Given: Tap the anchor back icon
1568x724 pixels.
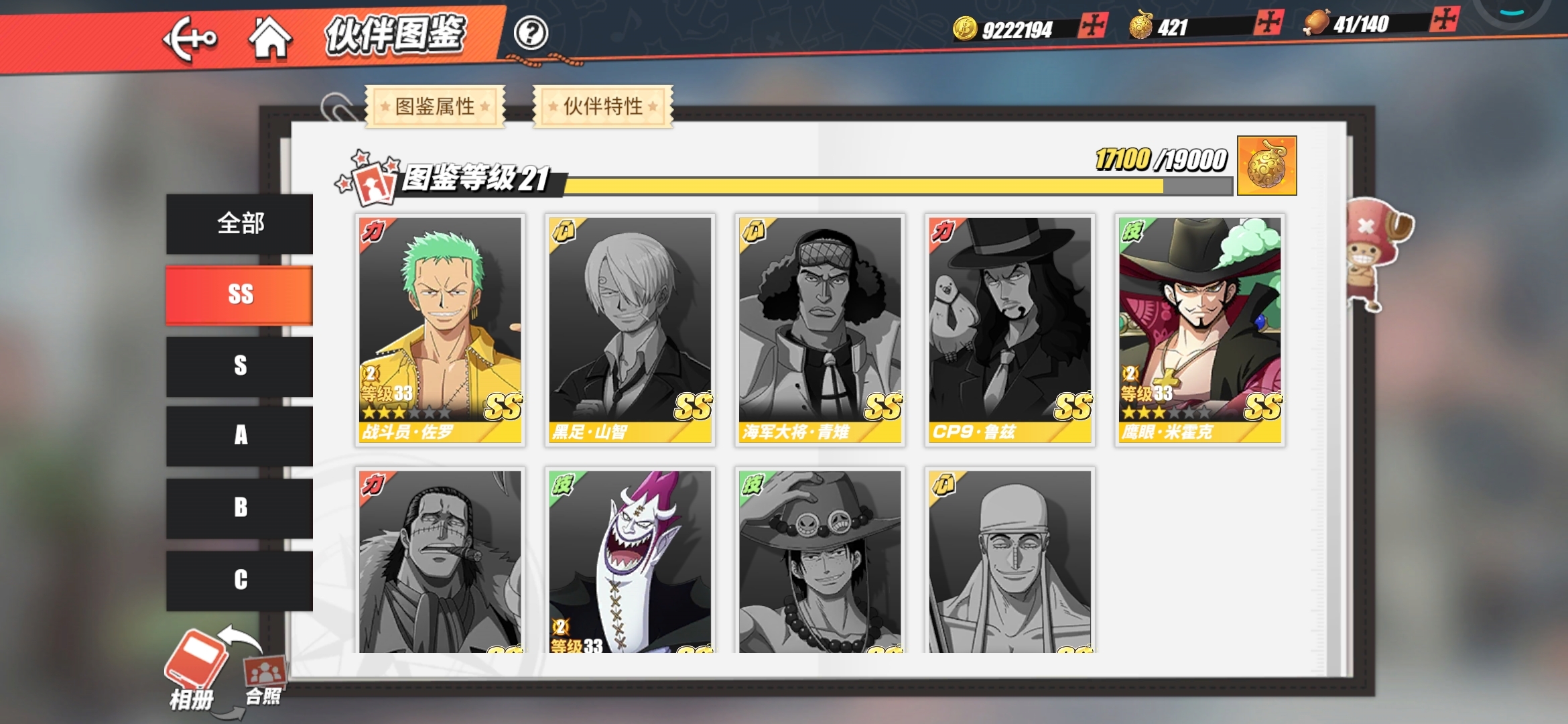Looking at the screenshot, I should [190, 38].
